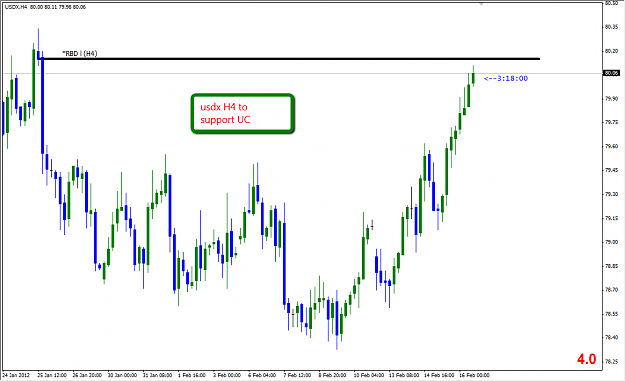
Task: Click the 10 Feb 04:00 time label
Action: (368, 375)
